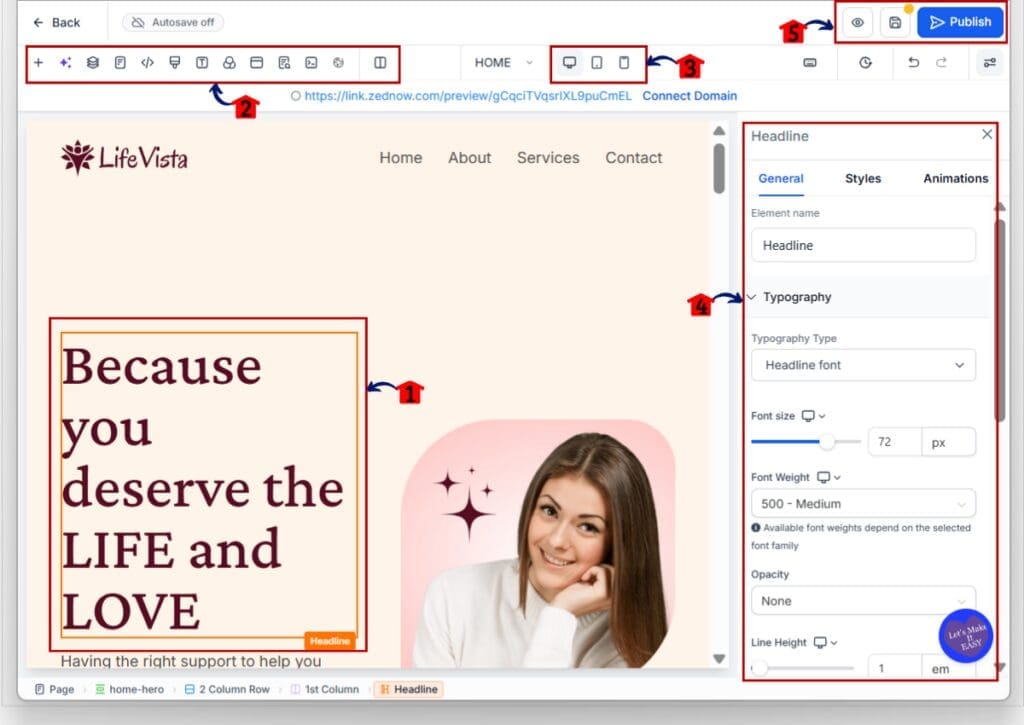Select the text T typography icon
1024x725 pixels.
tap(202, 63)
